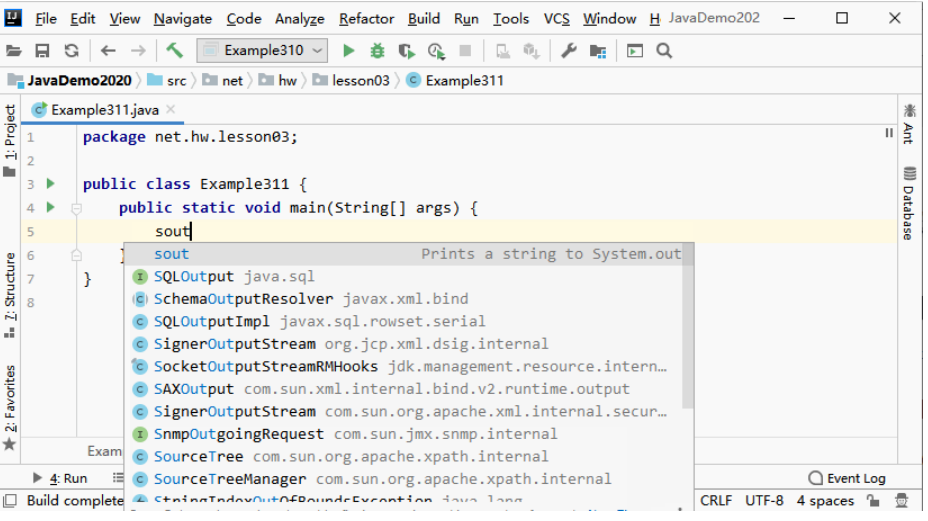Run Example310 with green play icon
This screenshot has width=928, height=521.
[349, 51]
